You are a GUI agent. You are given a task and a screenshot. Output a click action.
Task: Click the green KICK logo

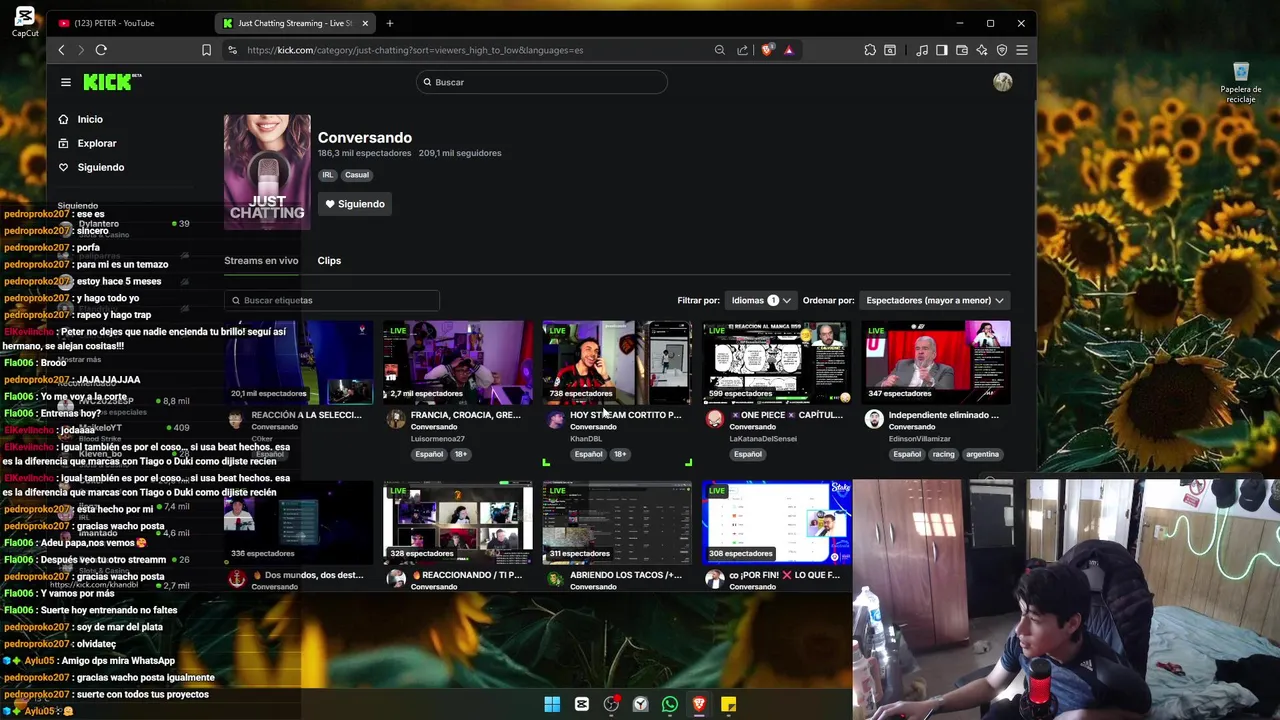coord(110,82)
